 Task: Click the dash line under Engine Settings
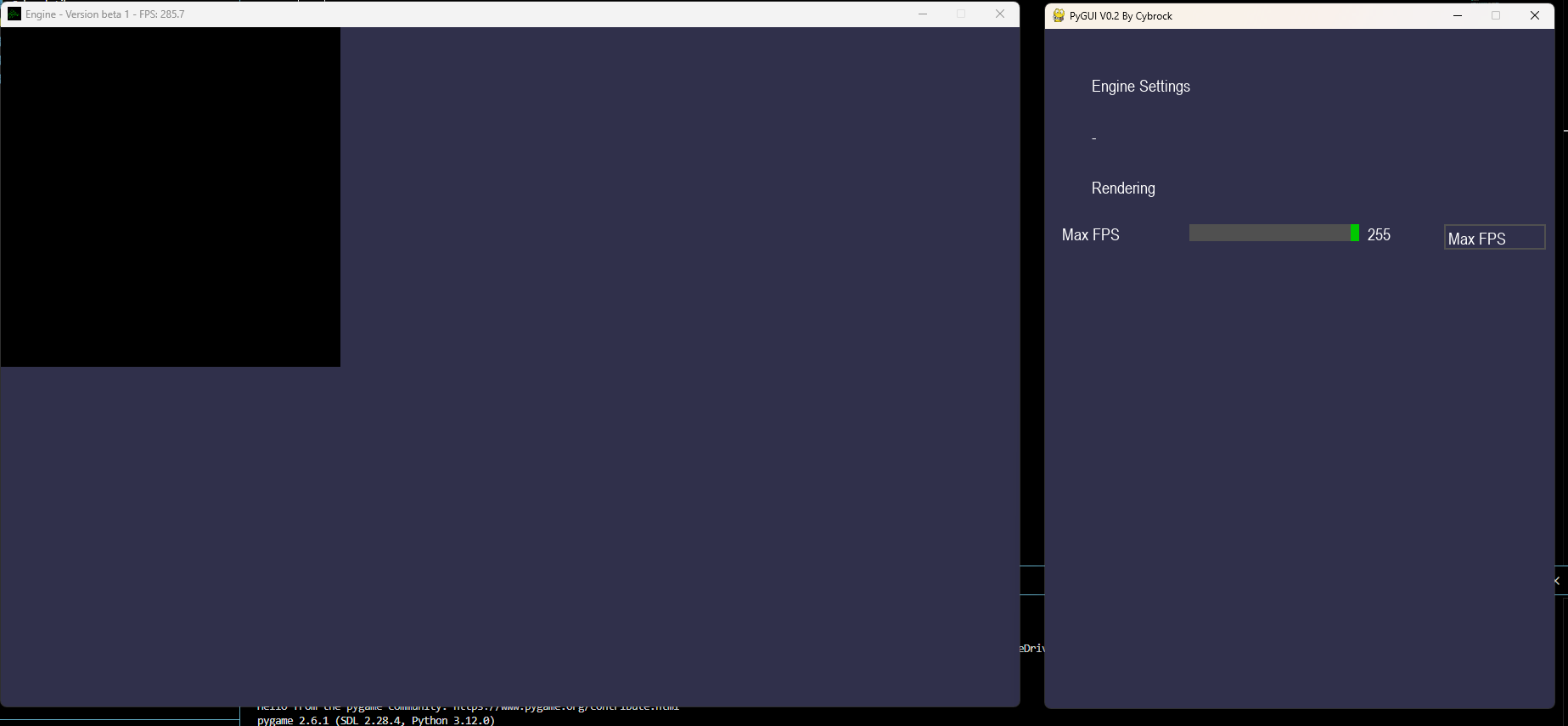click(x=1094, y=138)
